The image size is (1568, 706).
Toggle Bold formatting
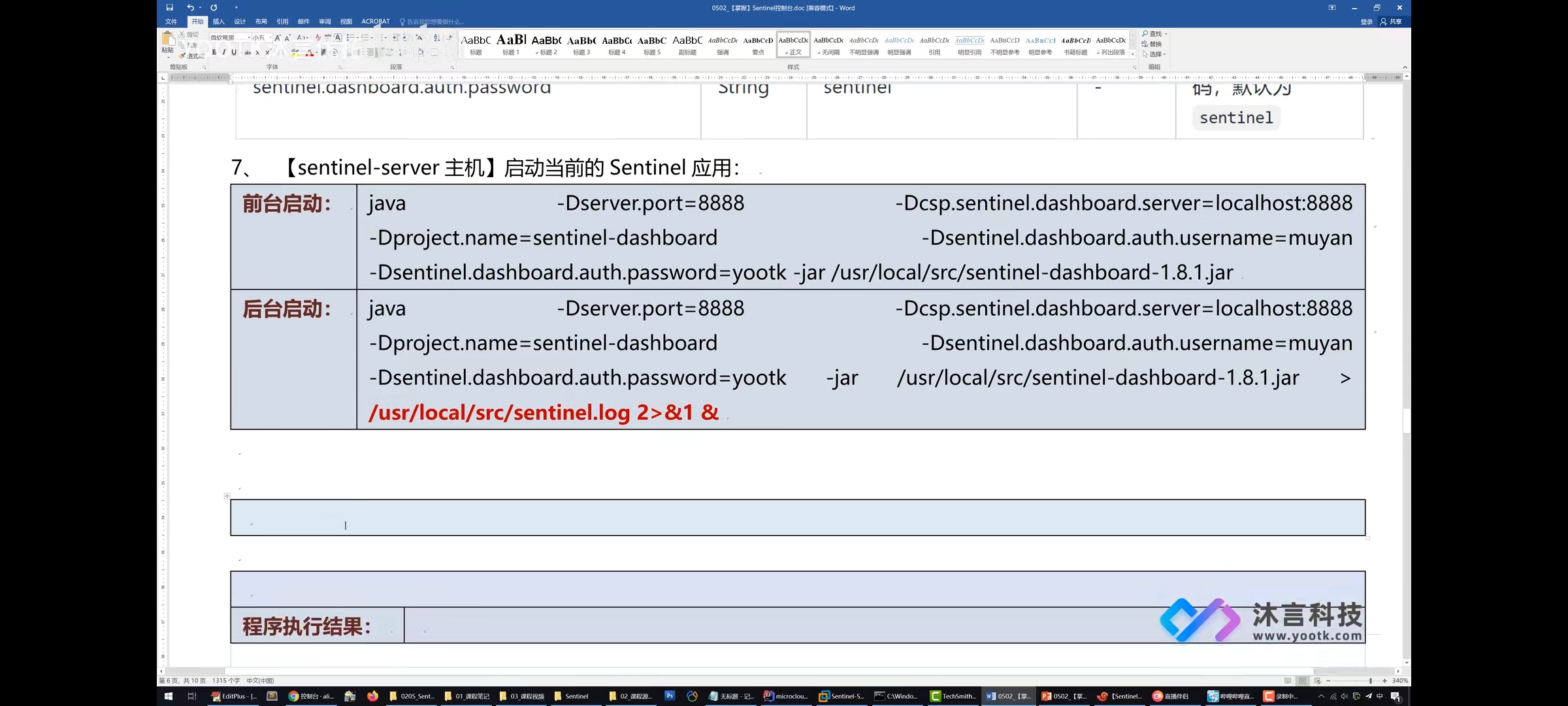(x=214, y=52)
